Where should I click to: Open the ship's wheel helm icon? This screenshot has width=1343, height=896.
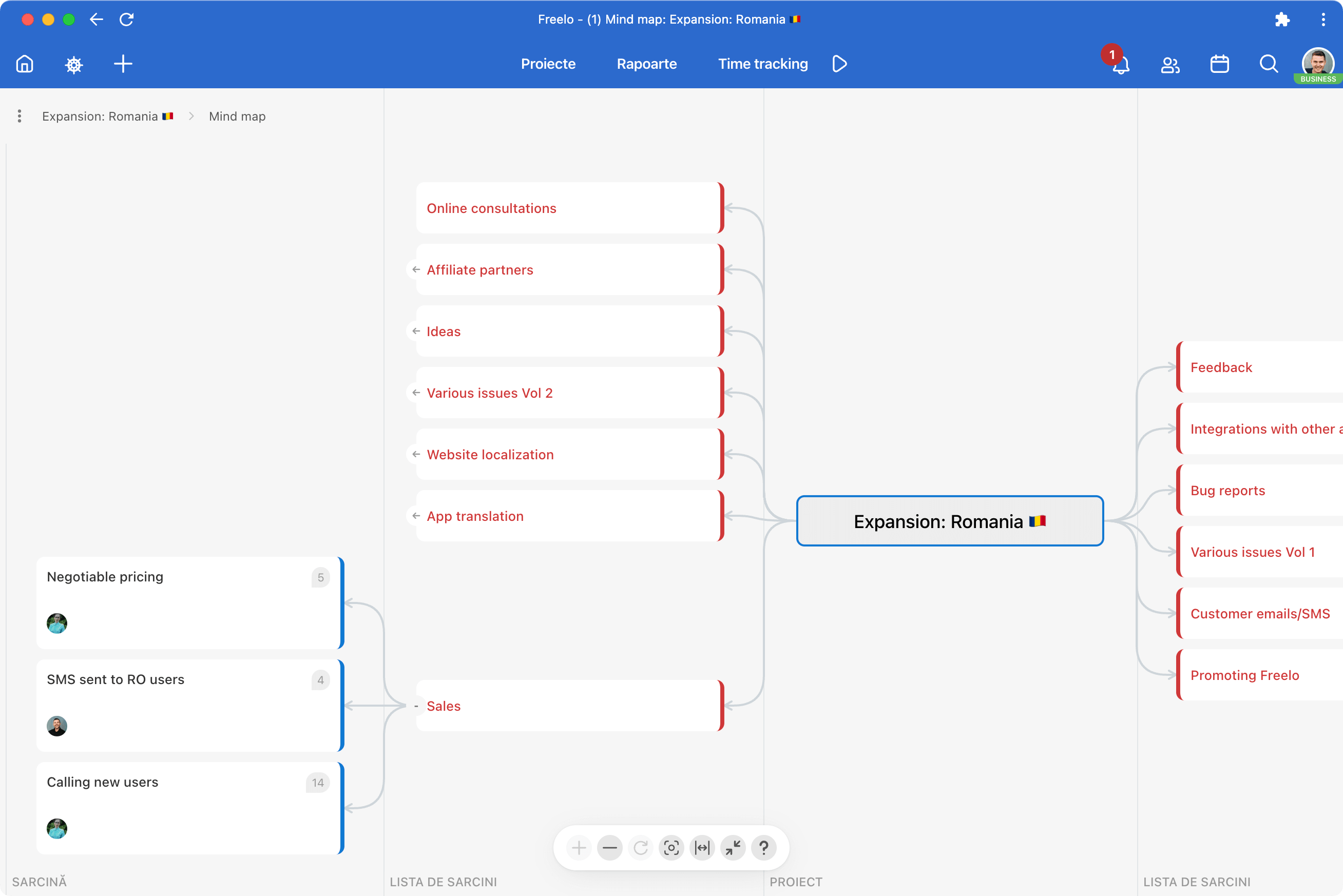pos(74,64)
